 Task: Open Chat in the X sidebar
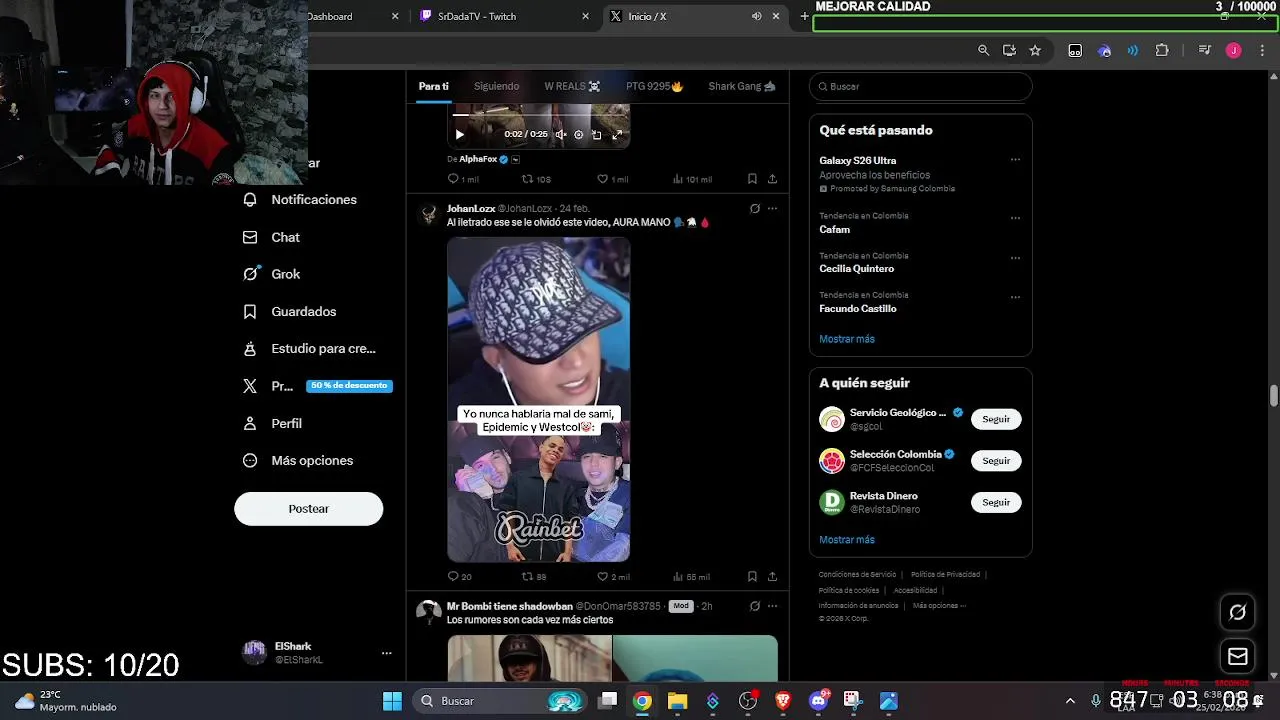pyautogui.click(x=272, y=237)
